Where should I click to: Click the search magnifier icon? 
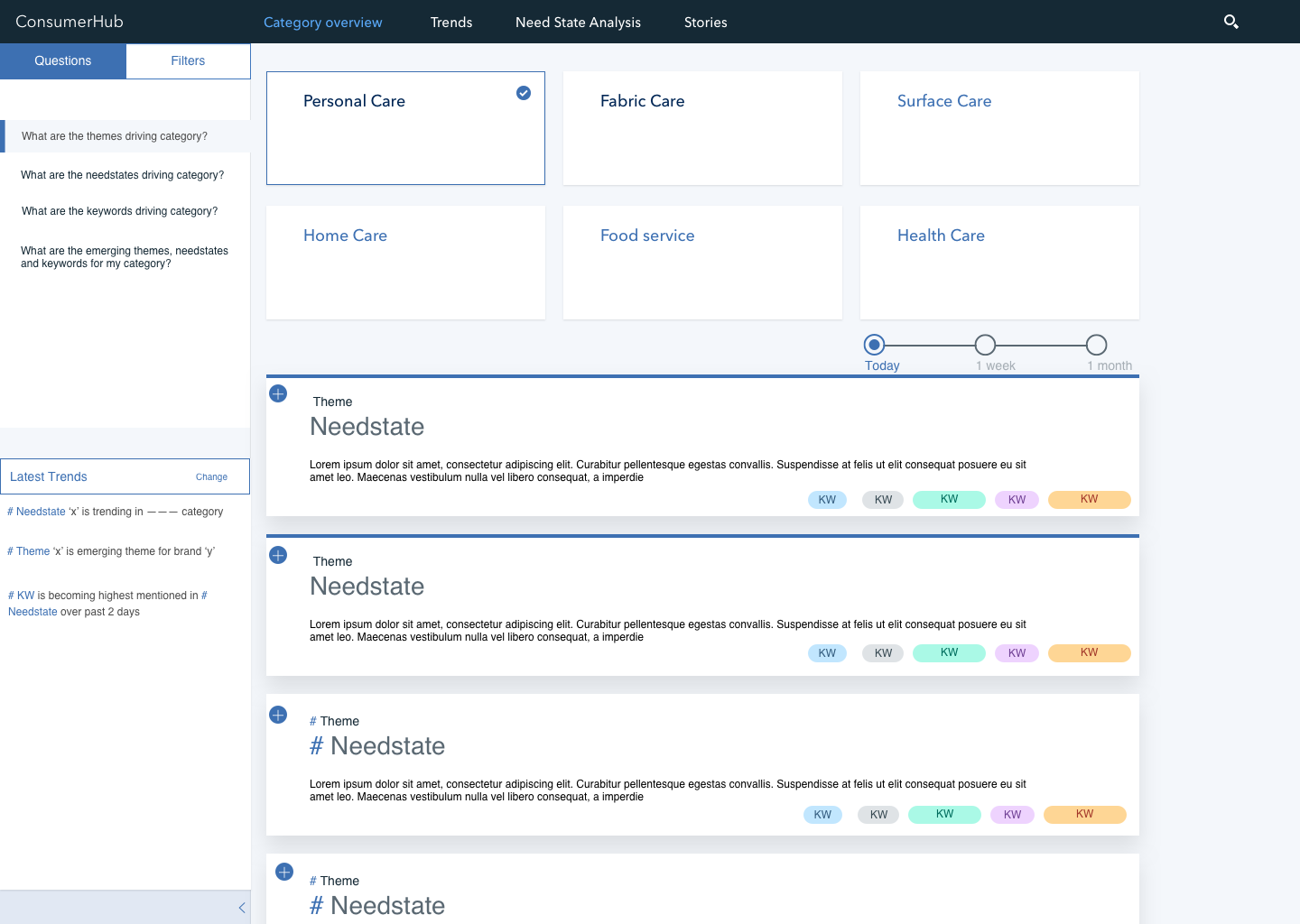click(x=1230, y=22)
